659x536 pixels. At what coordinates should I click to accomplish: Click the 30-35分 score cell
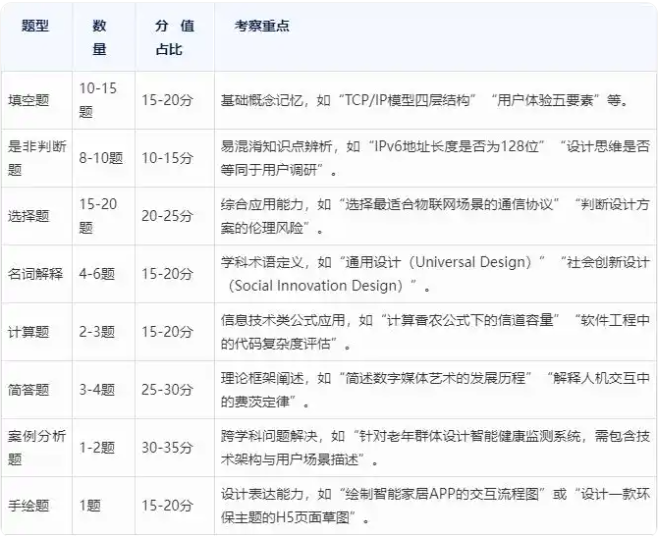point(168,447)
